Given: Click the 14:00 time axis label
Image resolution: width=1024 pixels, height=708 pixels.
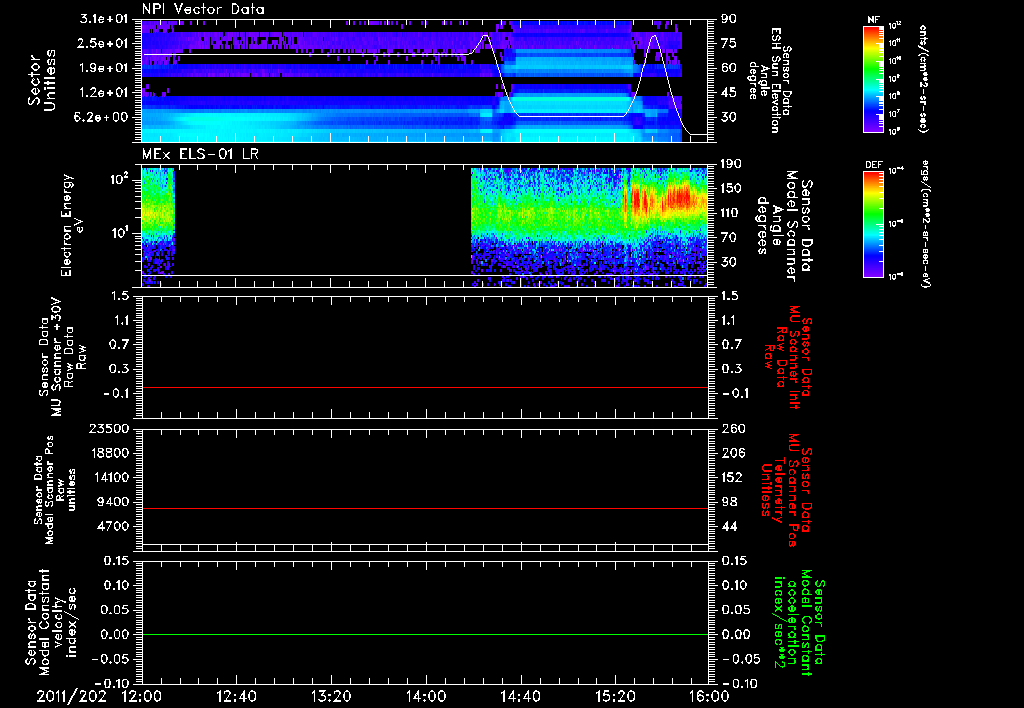Looking at the screenshot, I should tap(426, 696).
